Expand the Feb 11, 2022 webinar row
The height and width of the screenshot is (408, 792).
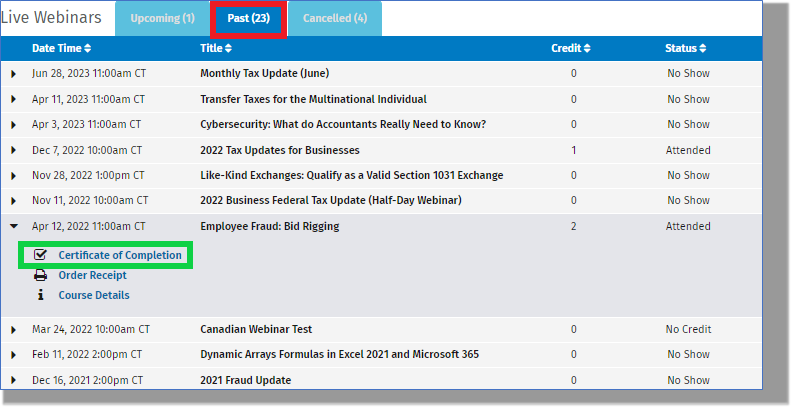tap(14, 355)
